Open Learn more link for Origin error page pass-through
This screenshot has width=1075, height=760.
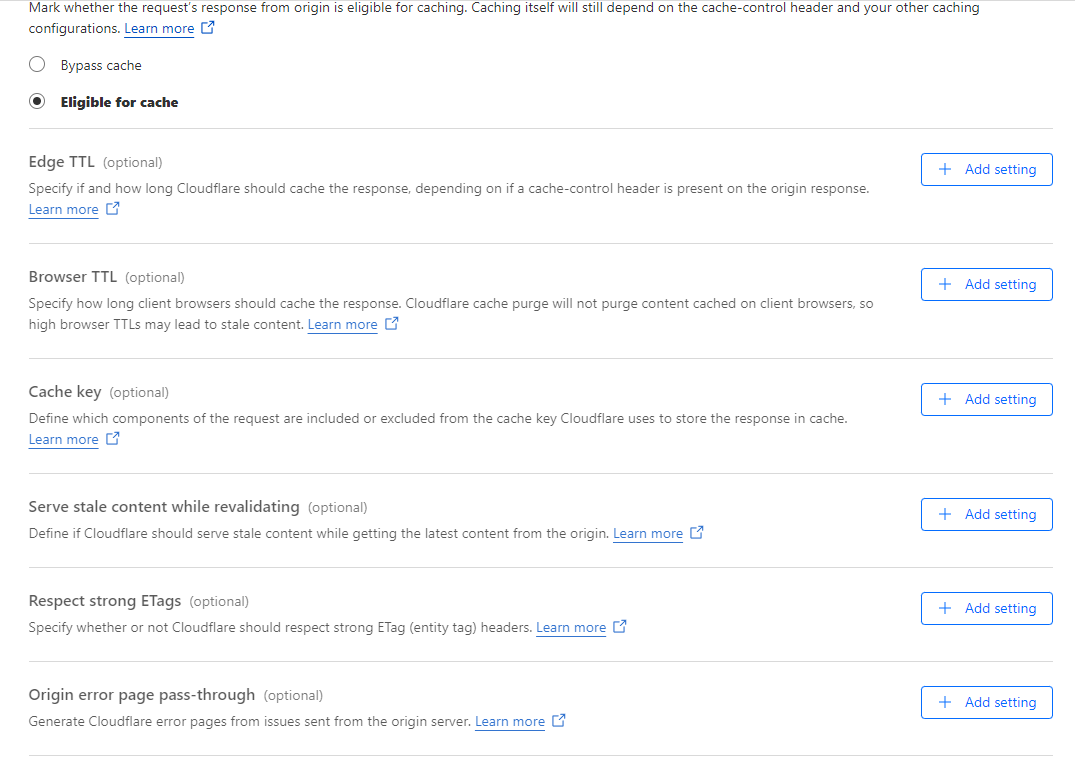[x=510, y=721]
